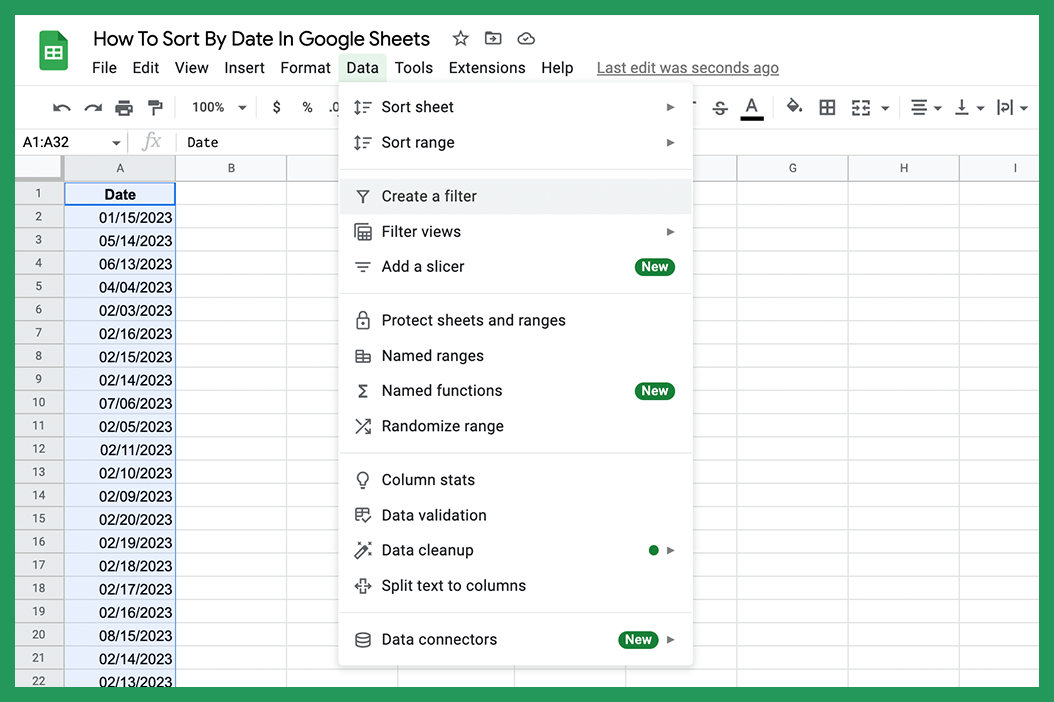
Task: Select column B header
Action: click(x=231, y=168)
